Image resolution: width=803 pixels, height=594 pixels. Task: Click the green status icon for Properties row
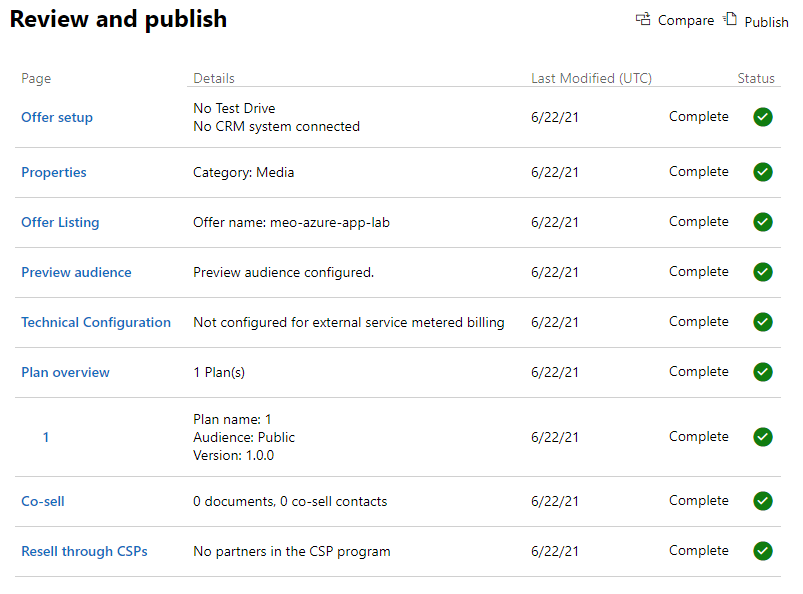(x=763, y=171)
